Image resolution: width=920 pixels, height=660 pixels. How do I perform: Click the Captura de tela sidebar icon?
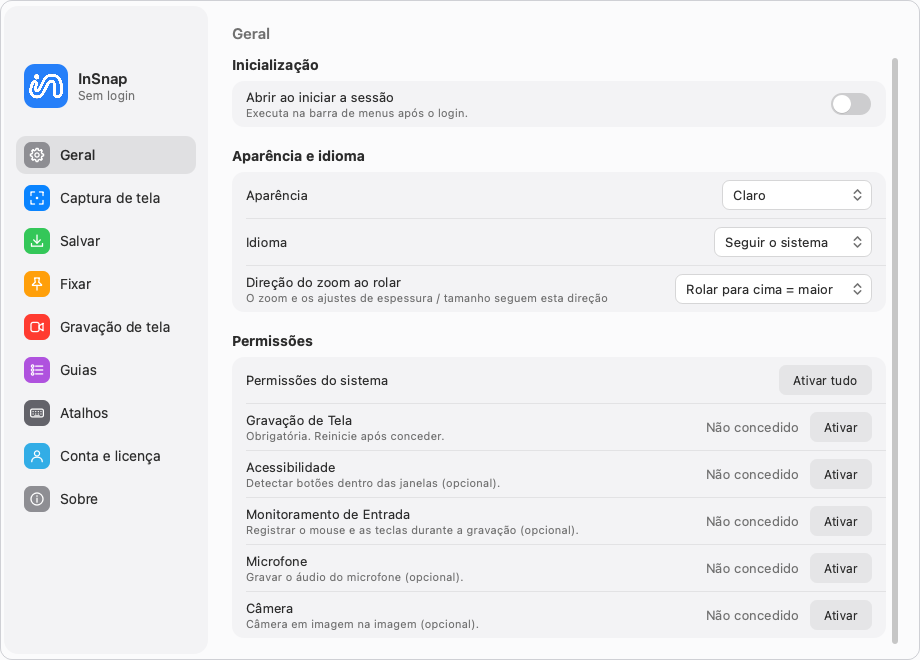pyautogui.click(x=37, y=198)
